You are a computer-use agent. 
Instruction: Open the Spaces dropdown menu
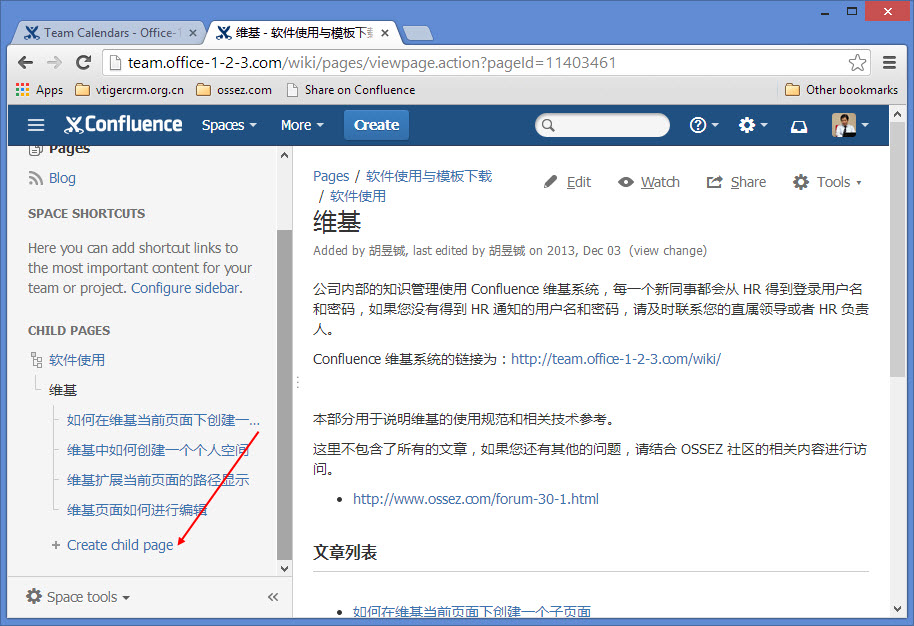point(229,125)
